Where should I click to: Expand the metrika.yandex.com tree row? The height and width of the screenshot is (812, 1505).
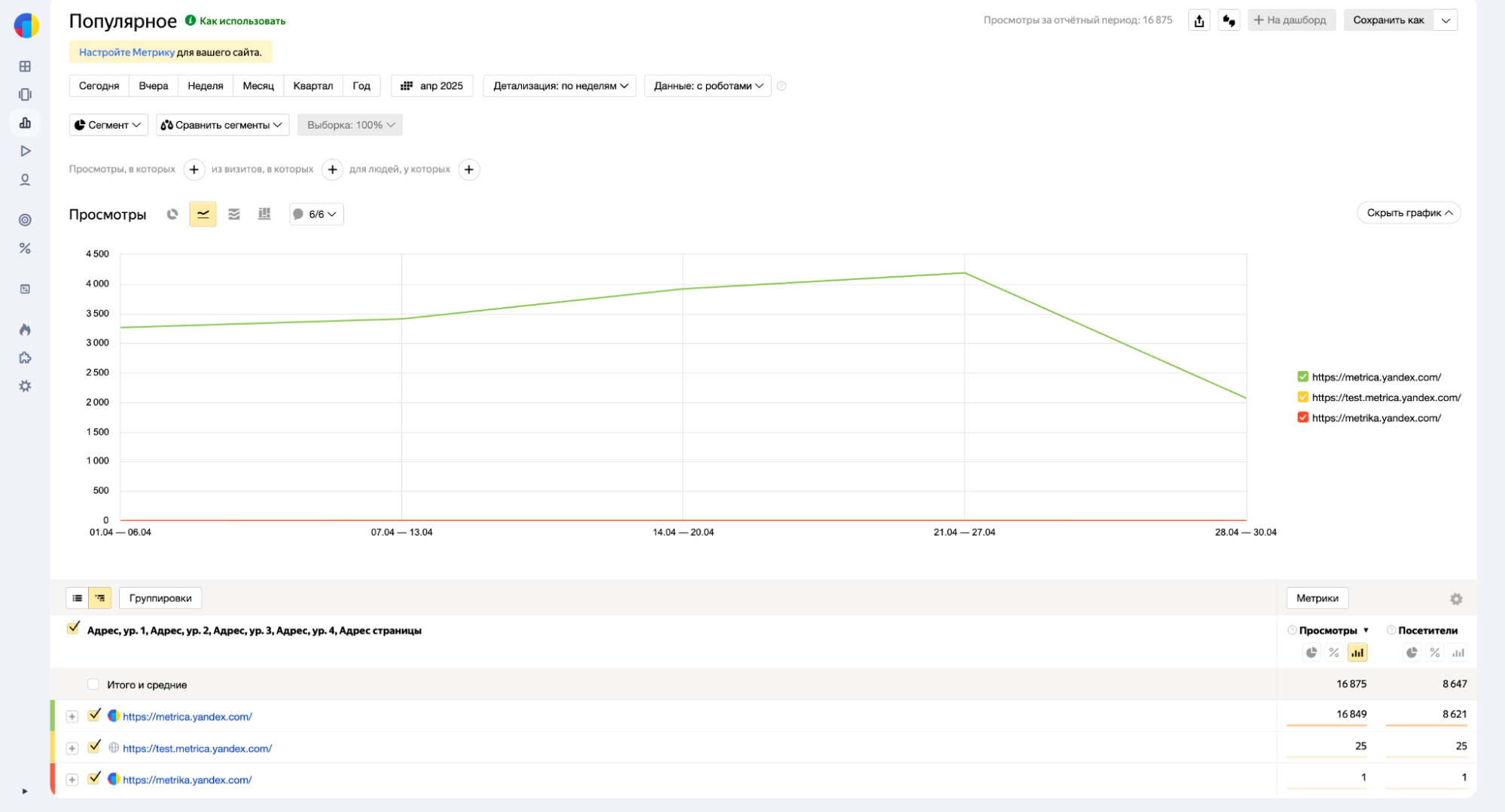(x=72, y=780)
